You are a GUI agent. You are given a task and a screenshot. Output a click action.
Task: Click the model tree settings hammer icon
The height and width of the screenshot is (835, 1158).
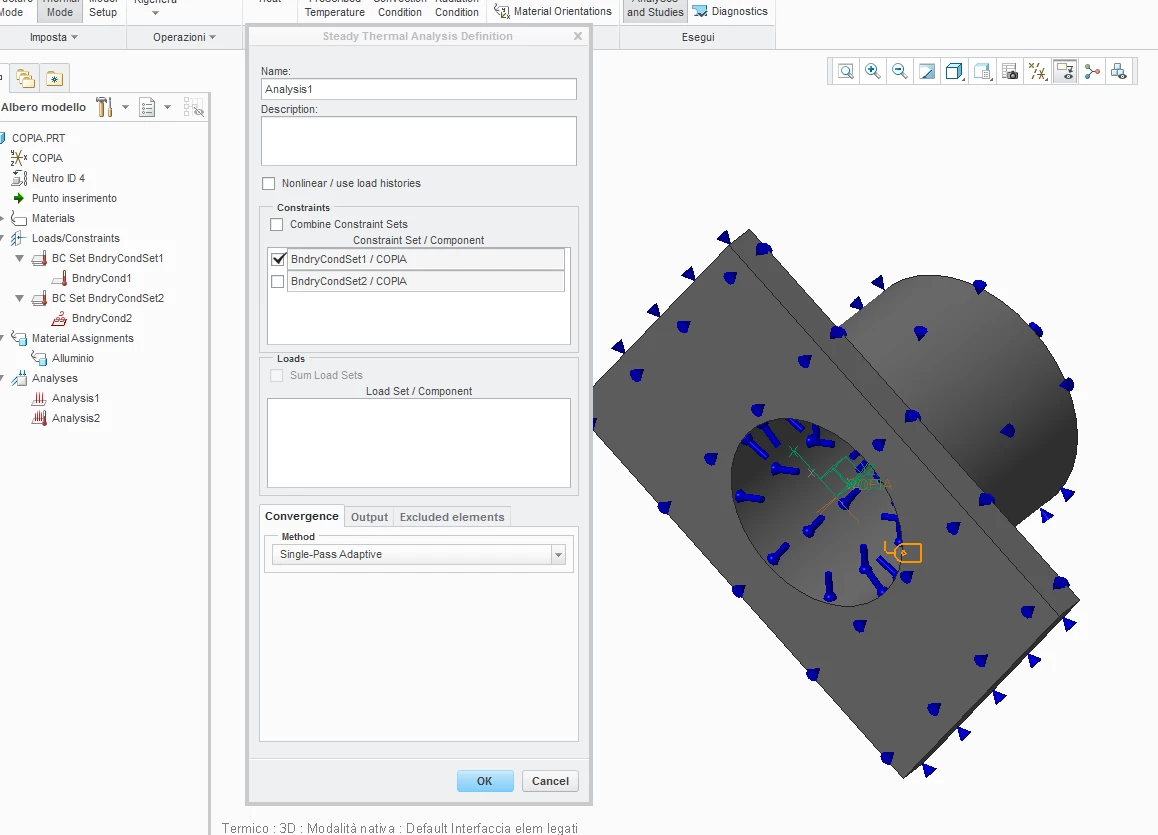(x=104, y=107)
